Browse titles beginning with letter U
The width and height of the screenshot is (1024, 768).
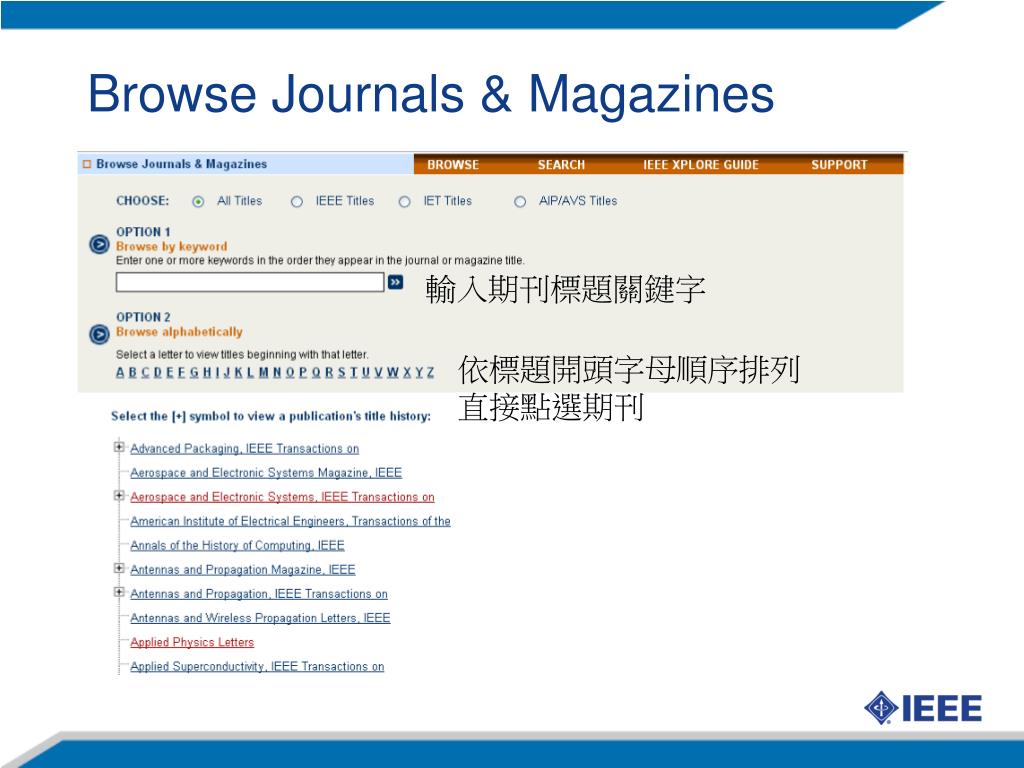[366, 372]
